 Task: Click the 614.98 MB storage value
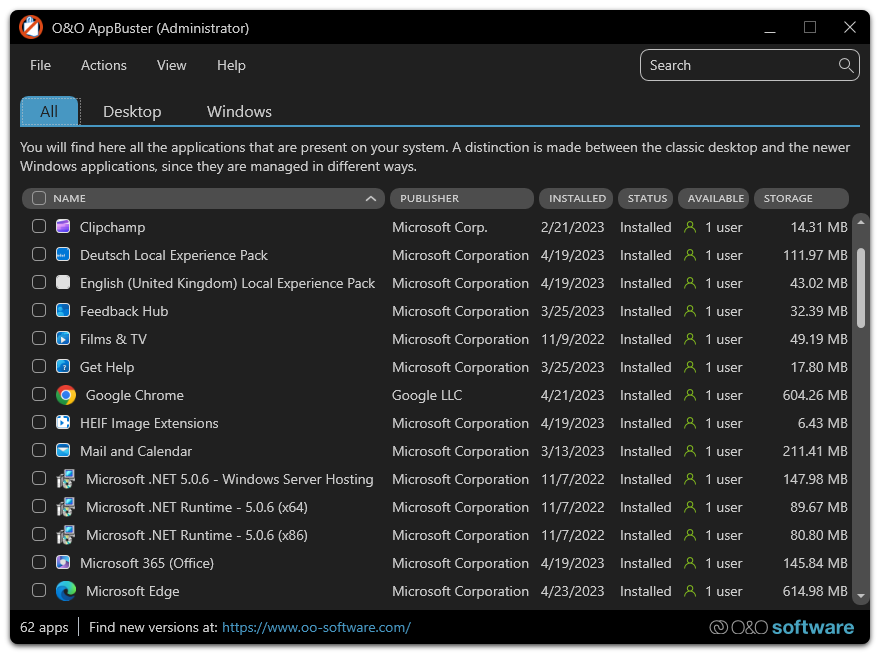pyautogui.click(x=815, y=591)
